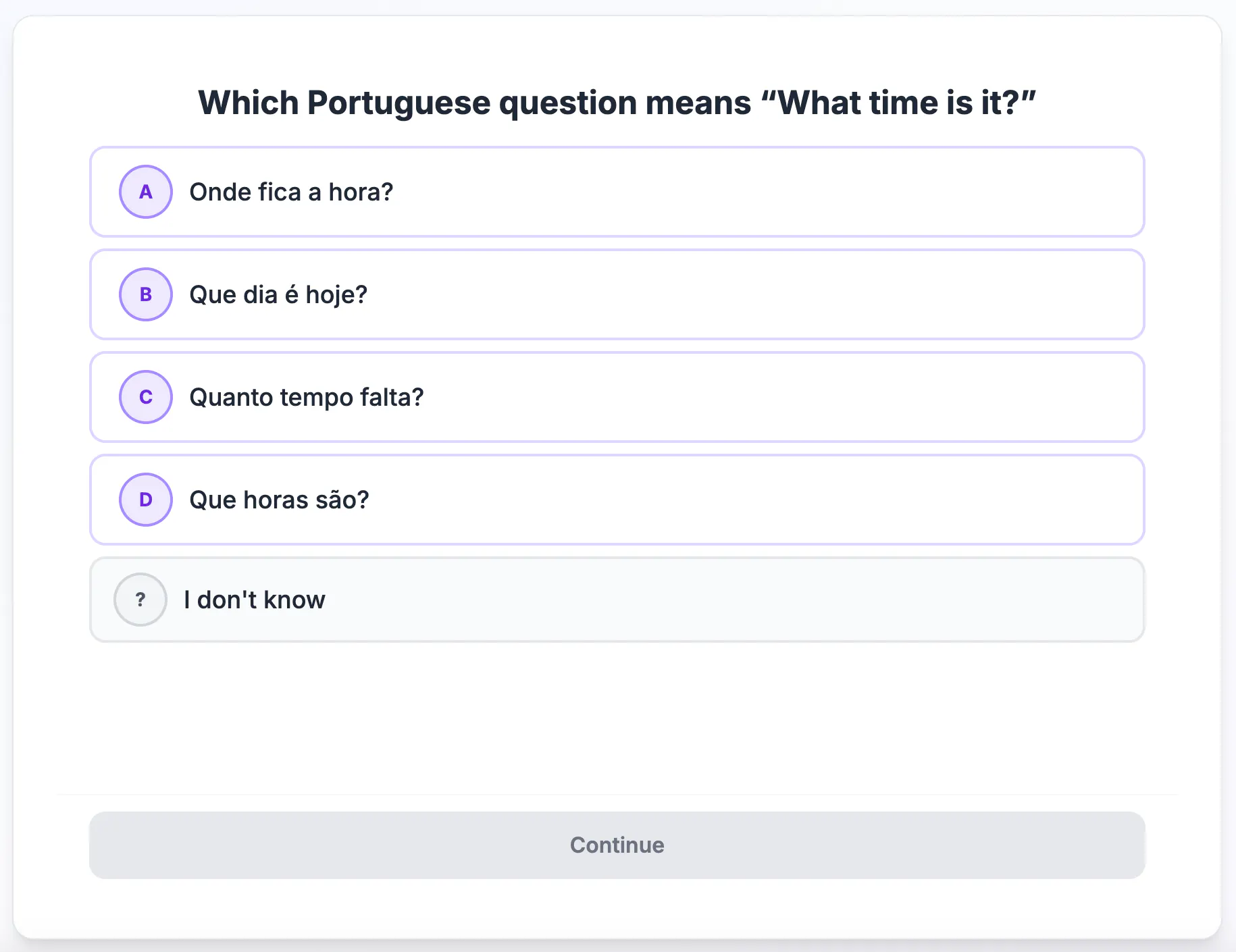The width and height of the screenshot is (1236, 952).
Task: Click the 'I don't know' text label
Action: 255,600
